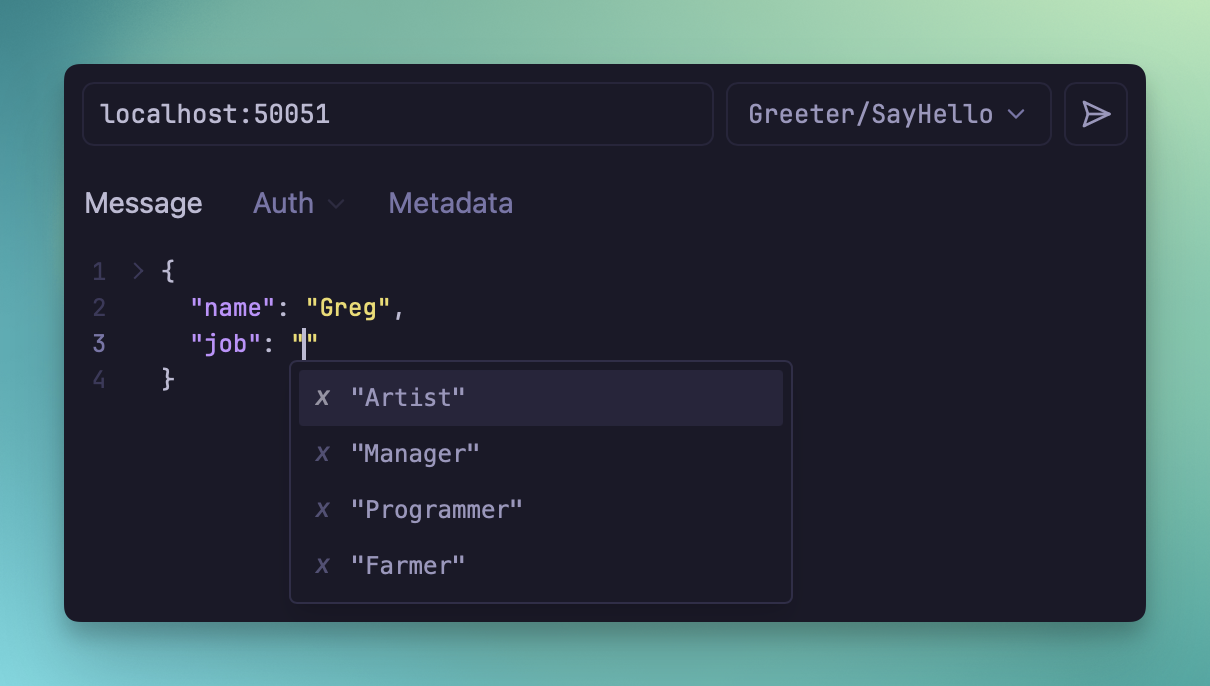The width and height of the screenshot is (1210, 686).
Task: Click line number 4 in the gutter
Action: tap(99, 380)
